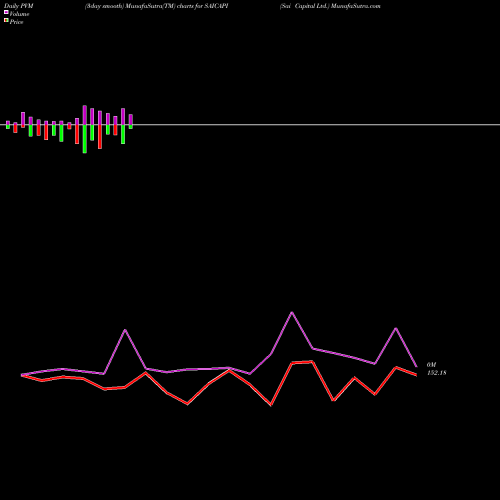The image size is (500, 500).
Task: Click the Volume legend color swatch
Action: tap(6, 12)
